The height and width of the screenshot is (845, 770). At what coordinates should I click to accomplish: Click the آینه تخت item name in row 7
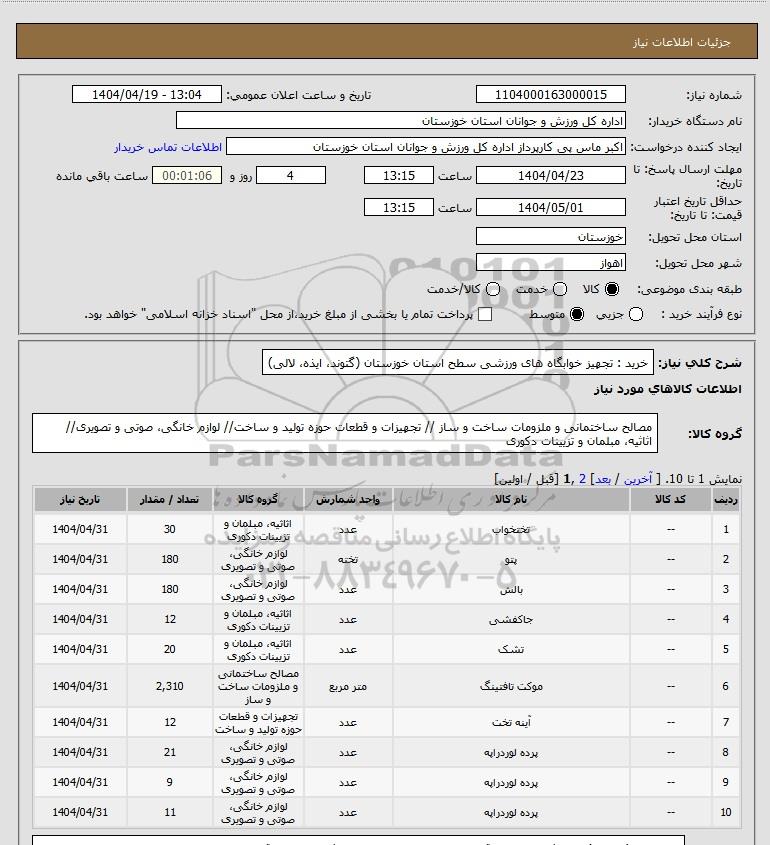coord(511,722)
